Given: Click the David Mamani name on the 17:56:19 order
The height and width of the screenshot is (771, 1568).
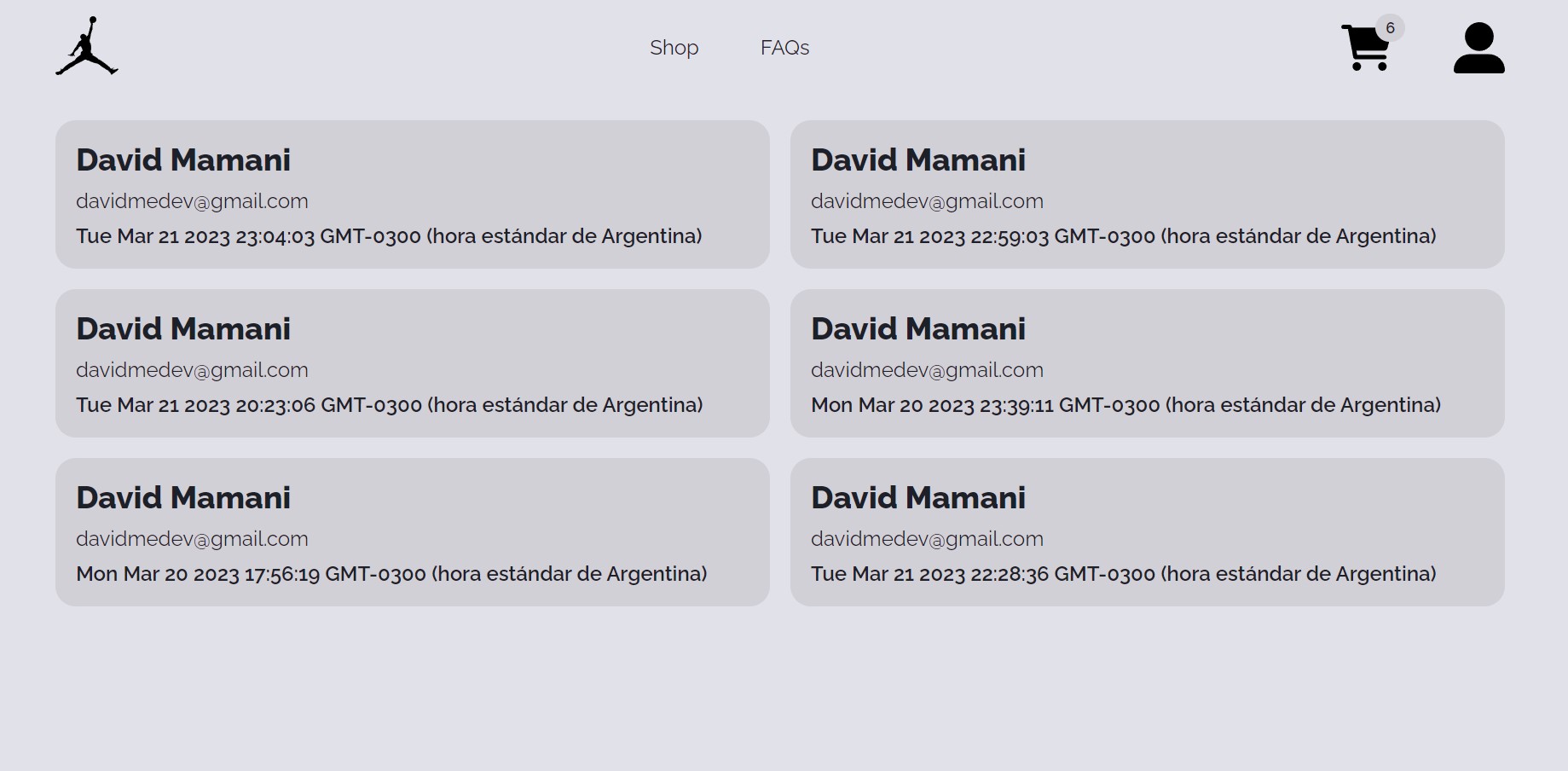Looking at the screenshot, I should coord(183,498).
